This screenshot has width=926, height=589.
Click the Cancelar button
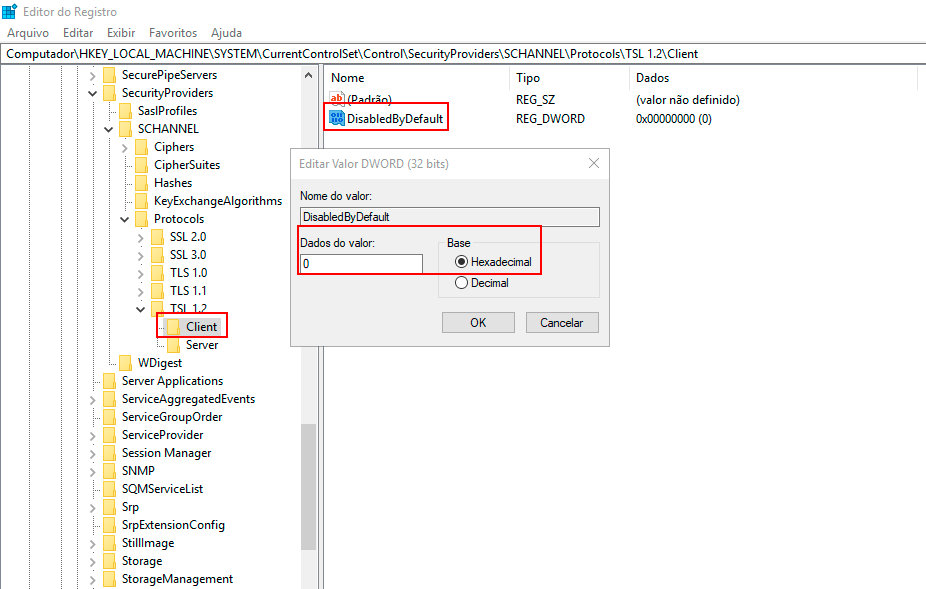(x=562, y=323)
